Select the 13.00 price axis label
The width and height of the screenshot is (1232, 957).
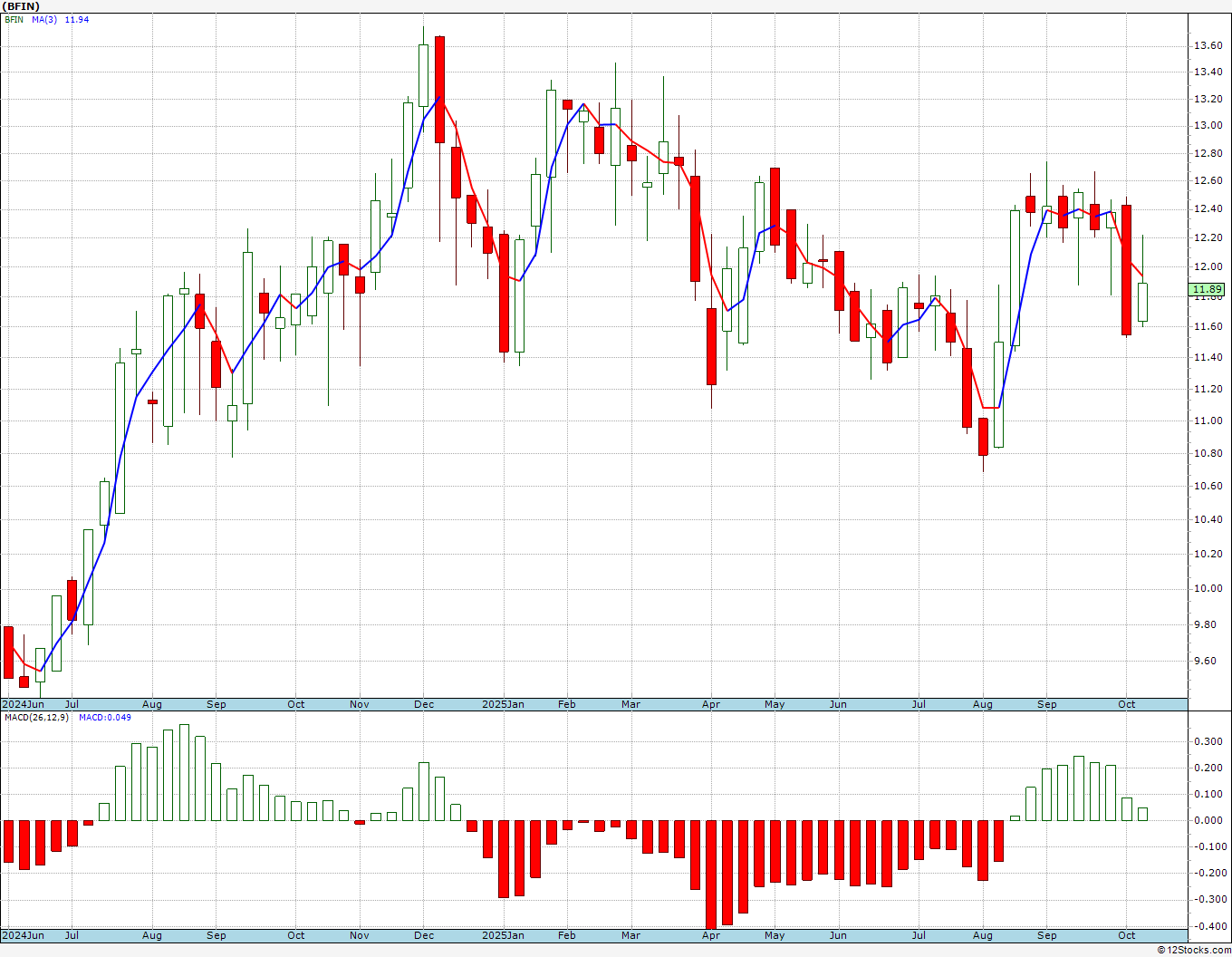[x=1208, y=126]
